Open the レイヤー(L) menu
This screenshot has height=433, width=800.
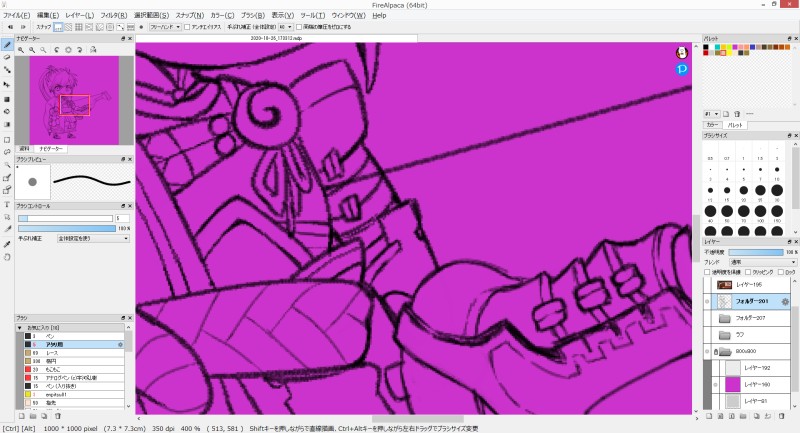click(x=80, y=15)
